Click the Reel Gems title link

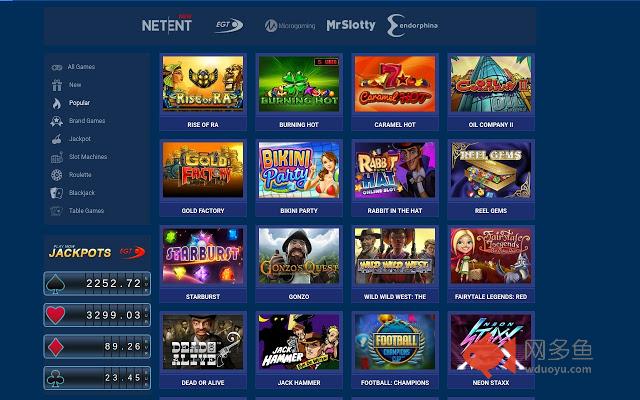tap(491, 211)
